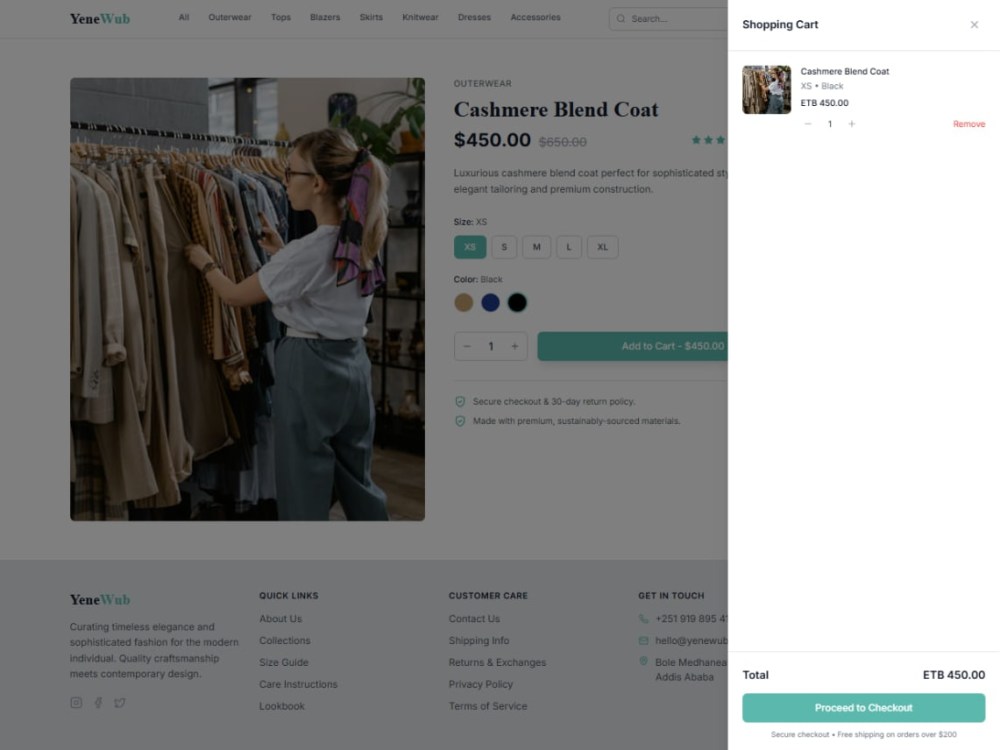Select the All category in navigation
Screen dimensions: 1000x750
(184, 17)
